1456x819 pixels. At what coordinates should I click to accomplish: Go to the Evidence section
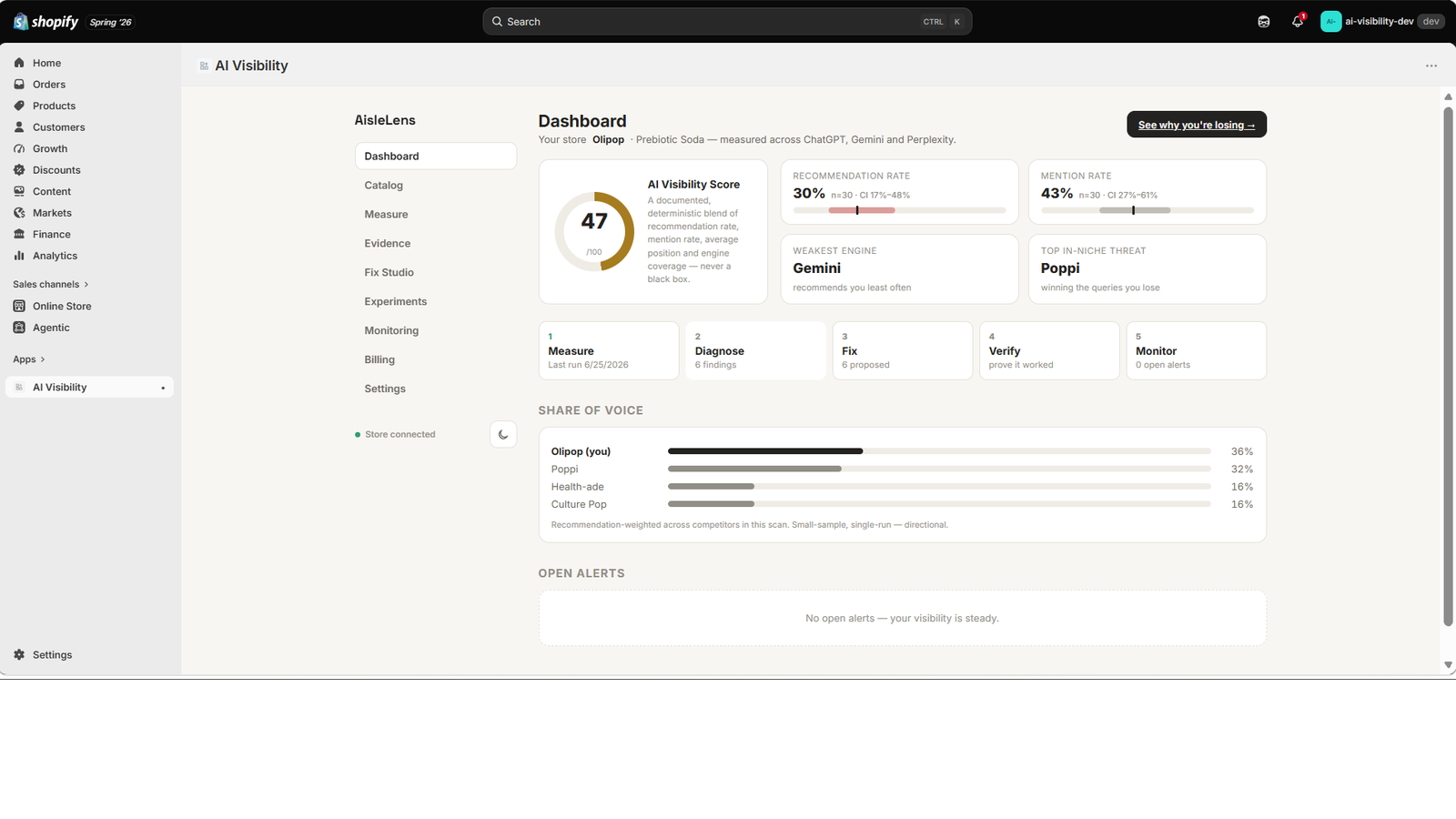pyautogui.click(x=436, y=244)
